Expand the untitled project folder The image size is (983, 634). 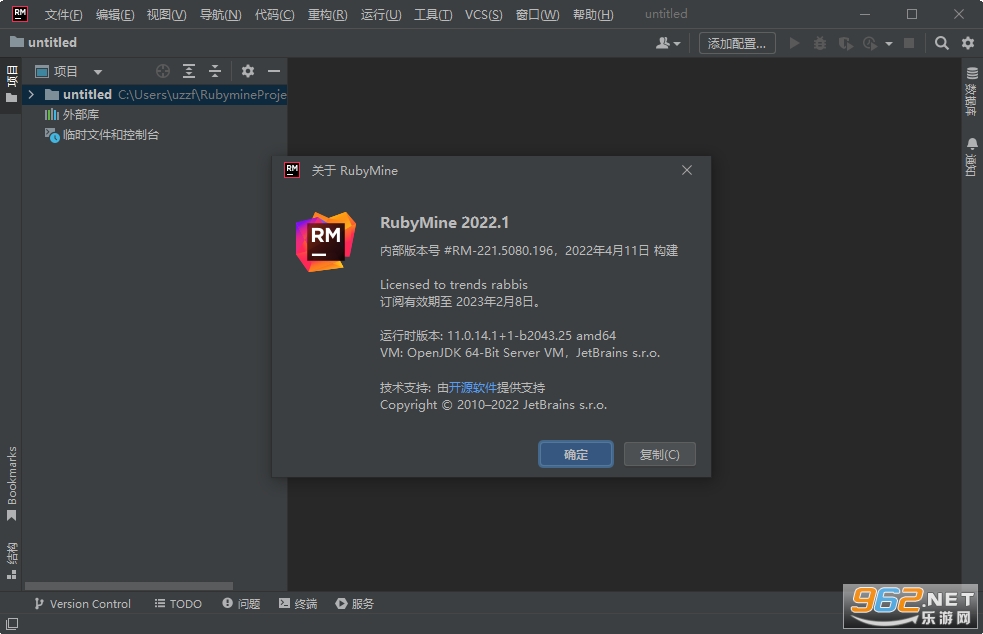point(31,95)
